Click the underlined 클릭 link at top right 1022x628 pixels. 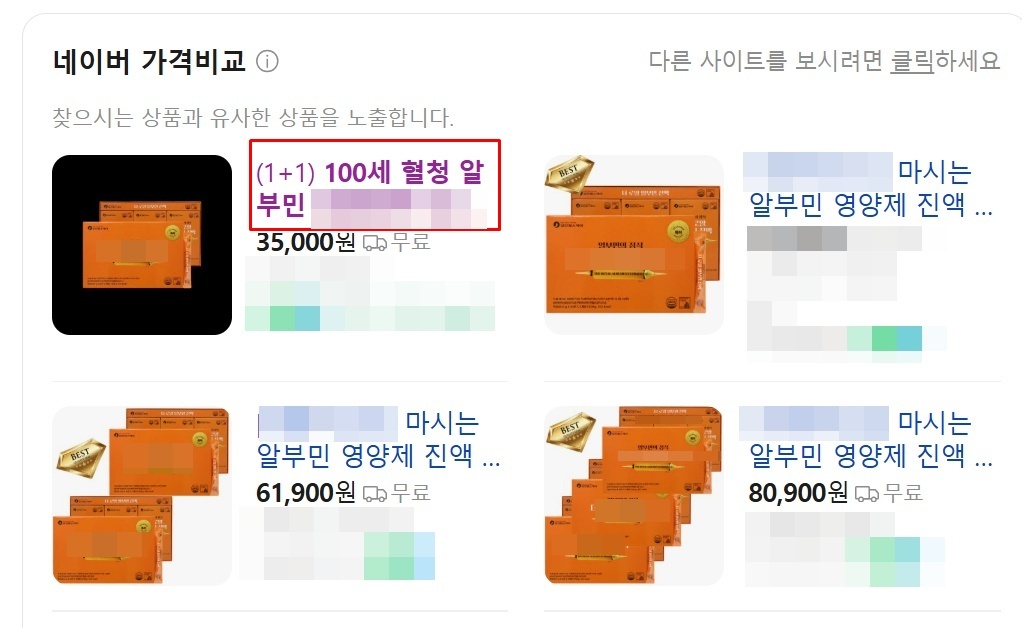912,61
